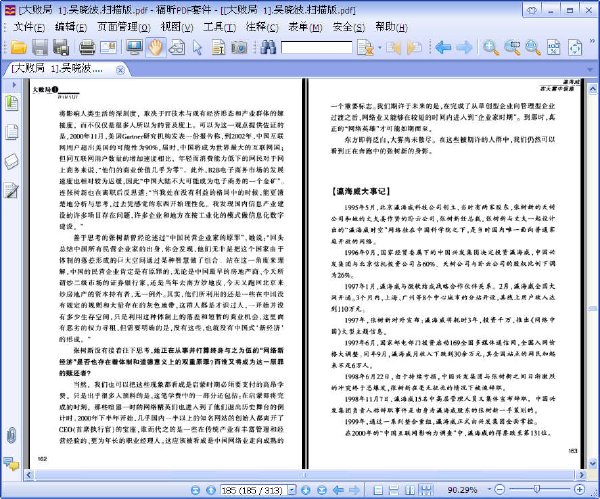
Task: Toggle continuous facing-pages layout view
Action: coord(426,490)
